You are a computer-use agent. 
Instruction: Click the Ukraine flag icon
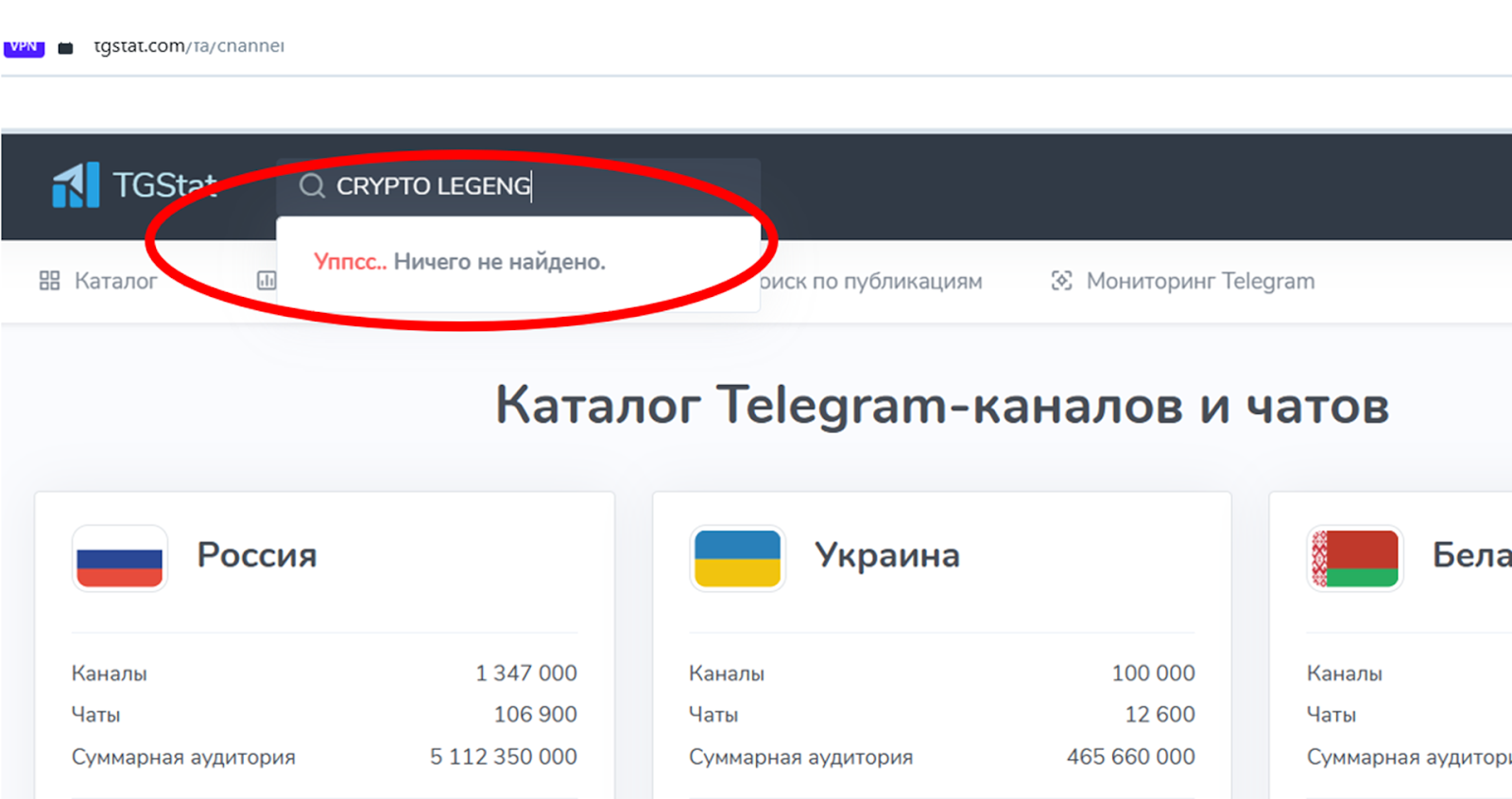737,558
